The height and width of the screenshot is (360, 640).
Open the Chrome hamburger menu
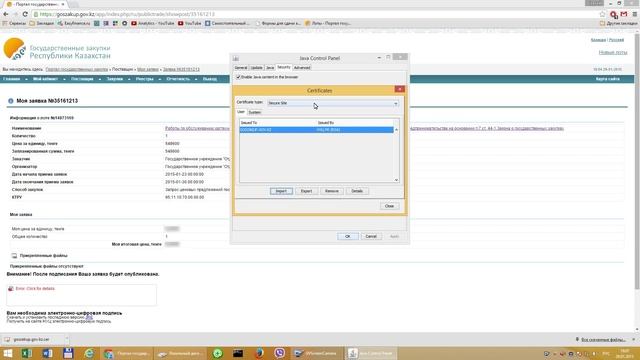[635, 14]
